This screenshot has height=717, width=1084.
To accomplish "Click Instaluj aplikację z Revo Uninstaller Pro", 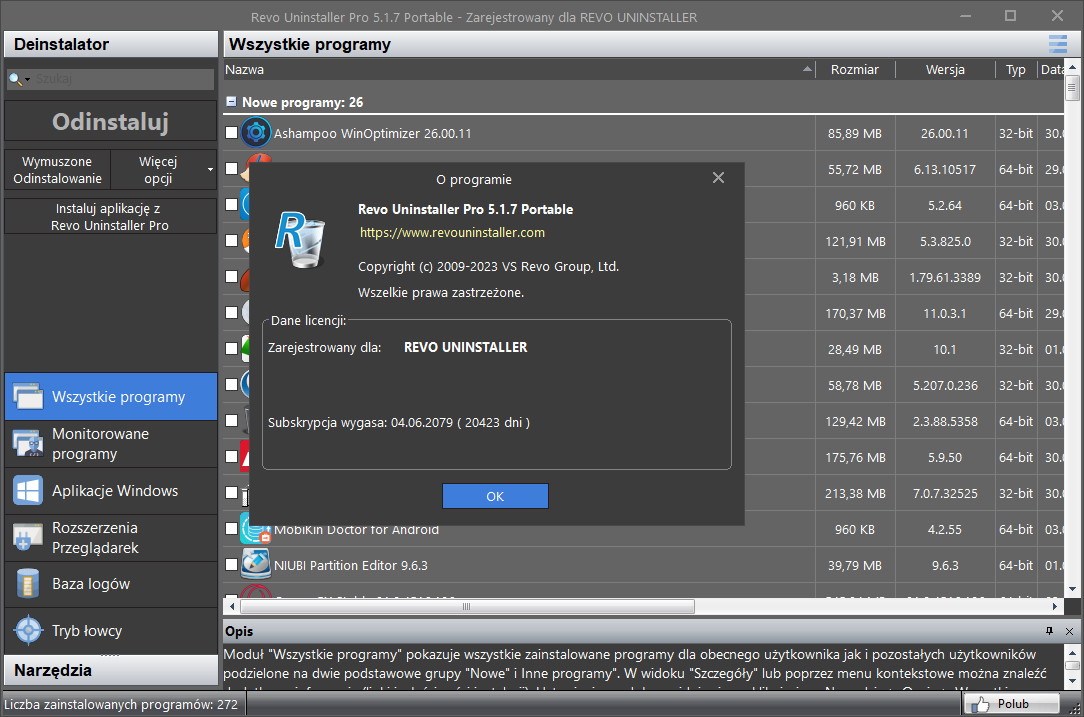I will [x=111, y=216].
